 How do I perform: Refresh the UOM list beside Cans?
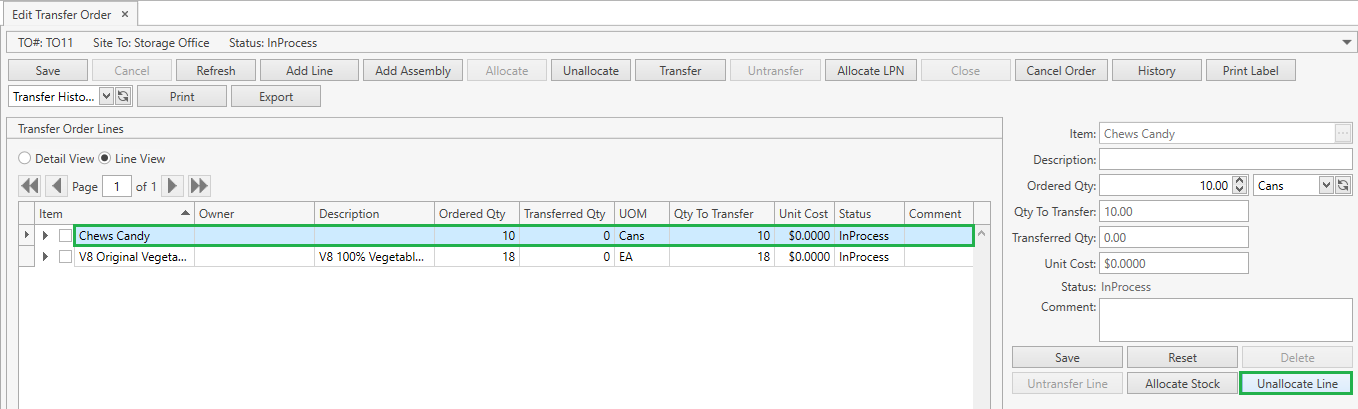pos(1343,185)
